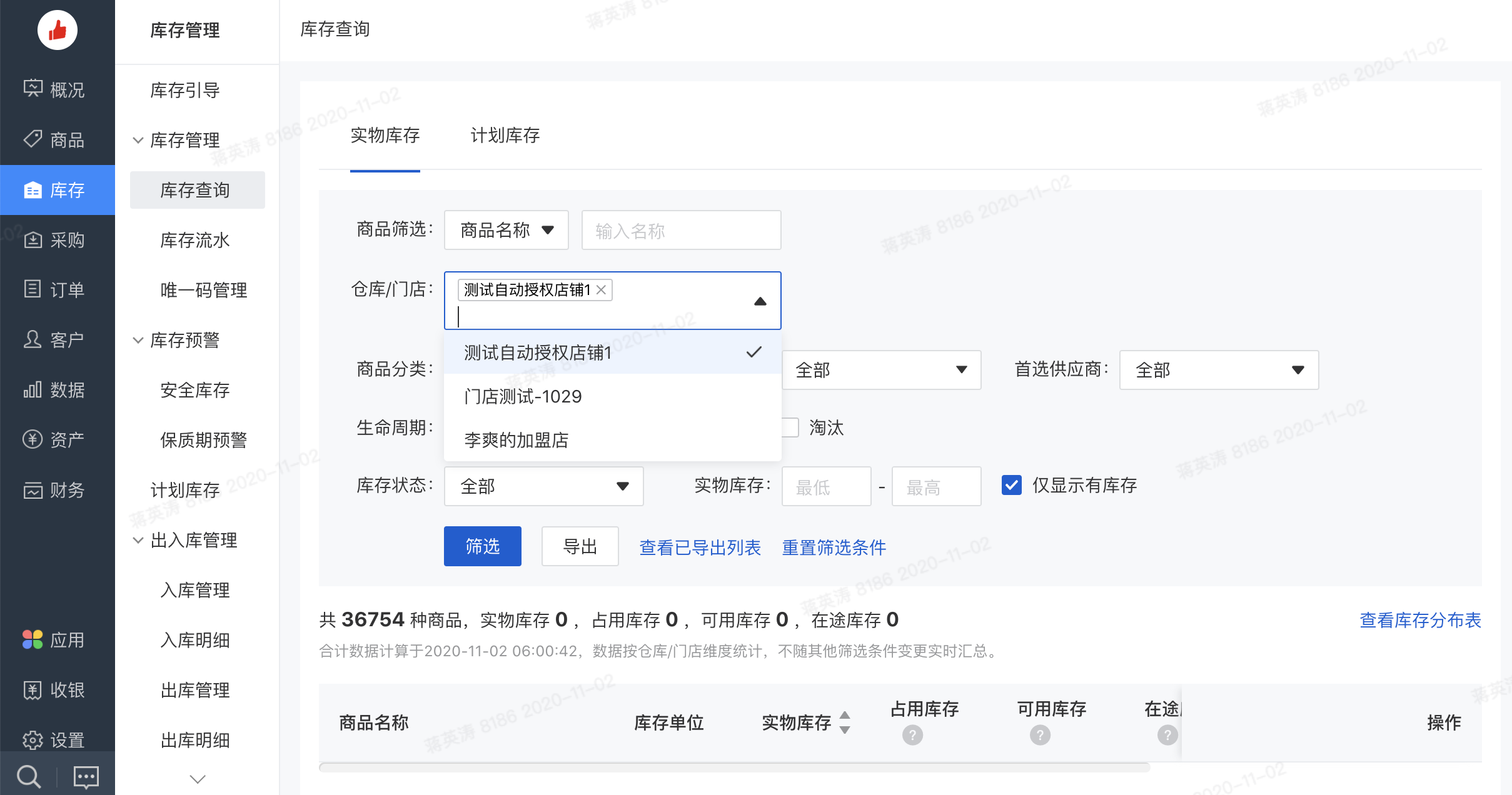
Task: Click the table's horizontal scrollbar
Action: tap(733, 767)
